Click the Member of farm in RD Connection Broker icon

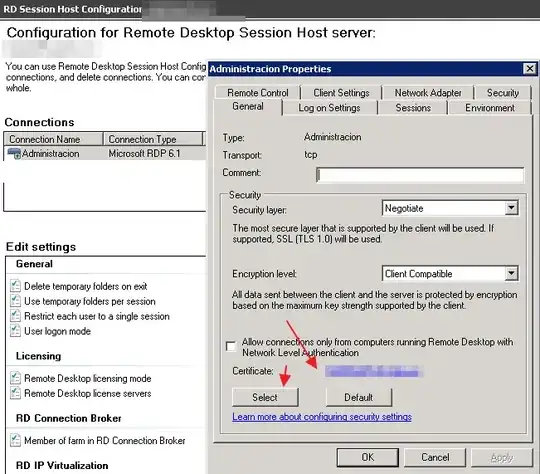15,440
